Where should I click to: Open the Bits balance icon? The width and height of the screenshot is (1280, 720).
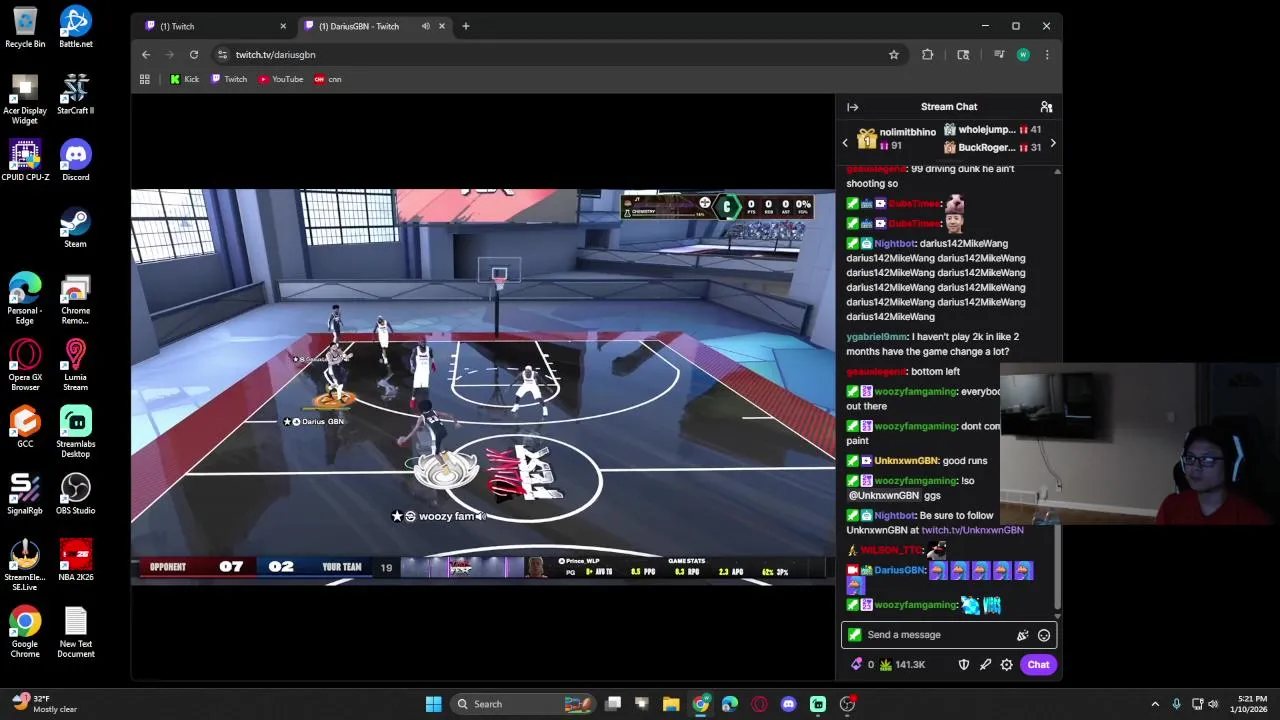pyautogui.click(x=857, y=665)
